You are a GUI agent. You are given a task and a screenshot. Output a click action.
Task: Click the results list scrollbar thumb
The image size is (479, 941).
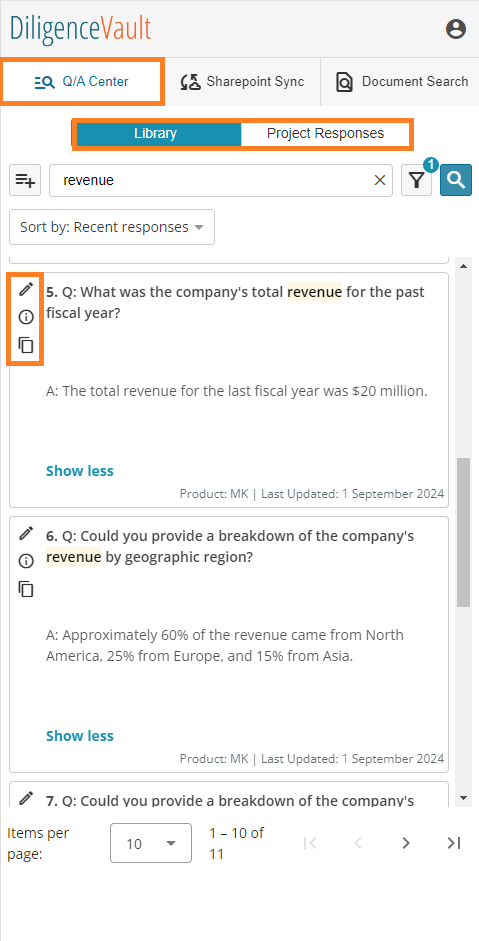click(463, 533)
